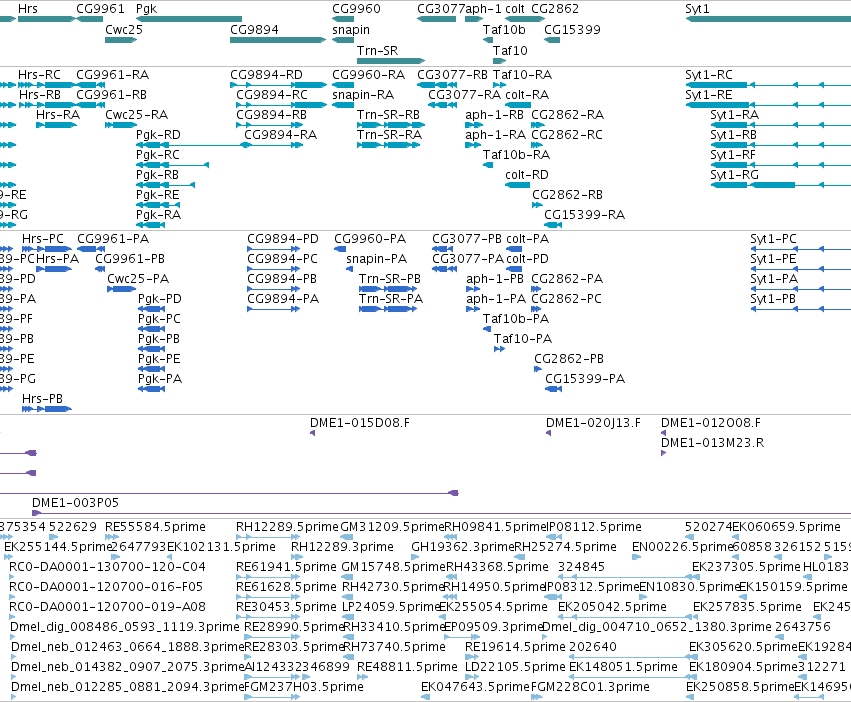Click the CG15399 gene label

tap(572, 29)
